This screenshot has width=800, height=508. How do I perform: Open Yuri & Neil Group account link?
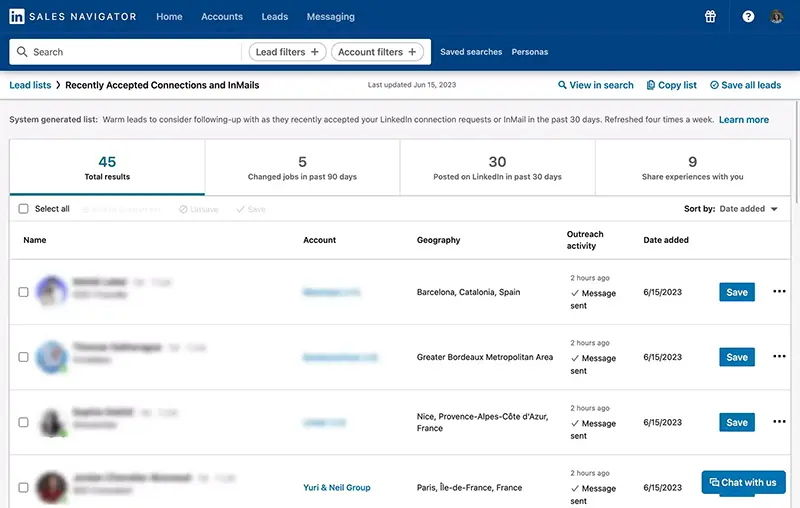(x=337, y=487)
